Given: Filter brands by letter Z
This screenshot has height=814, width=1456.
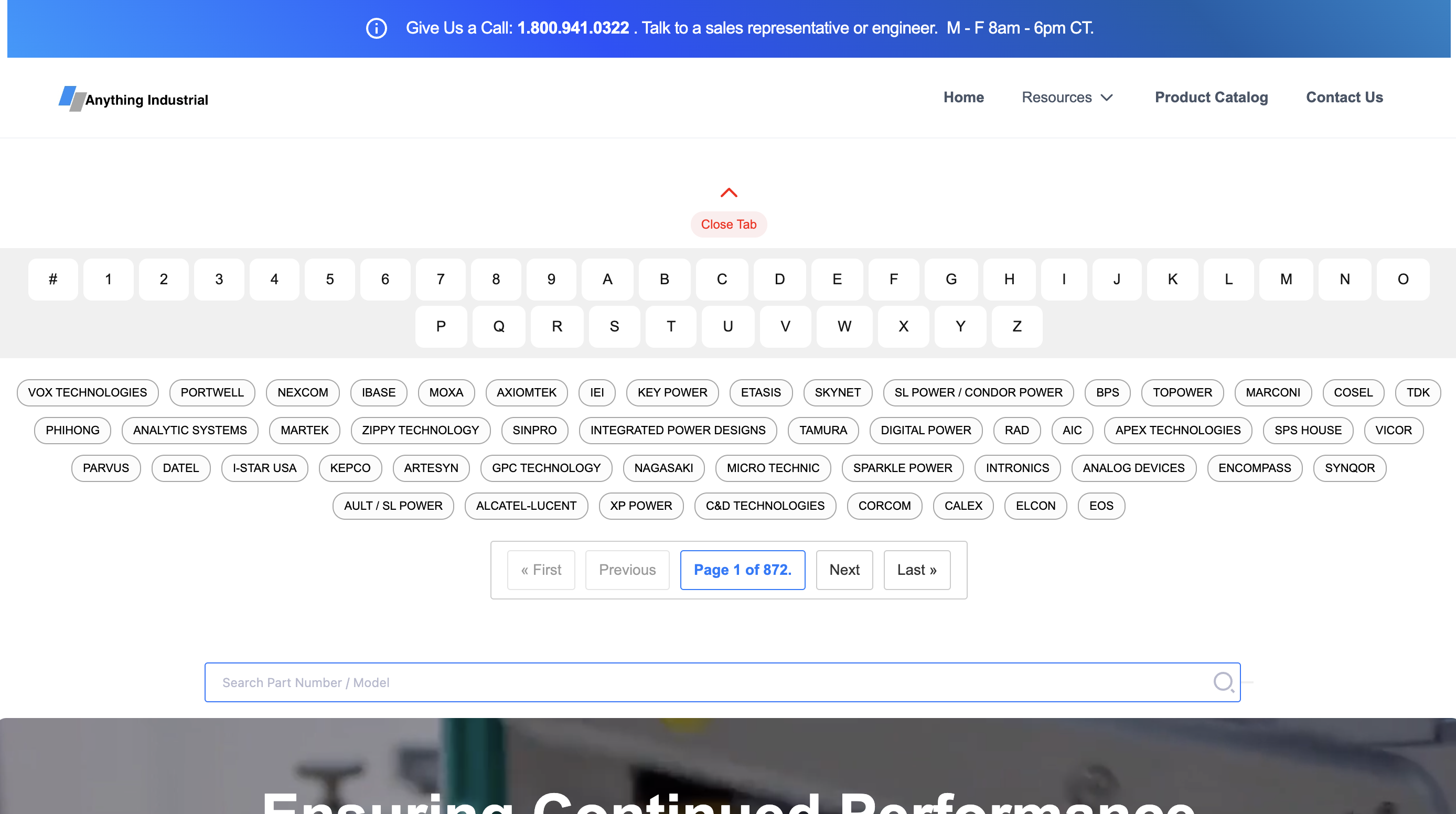Looking at the screenshot, I should tap(1016, 326).
